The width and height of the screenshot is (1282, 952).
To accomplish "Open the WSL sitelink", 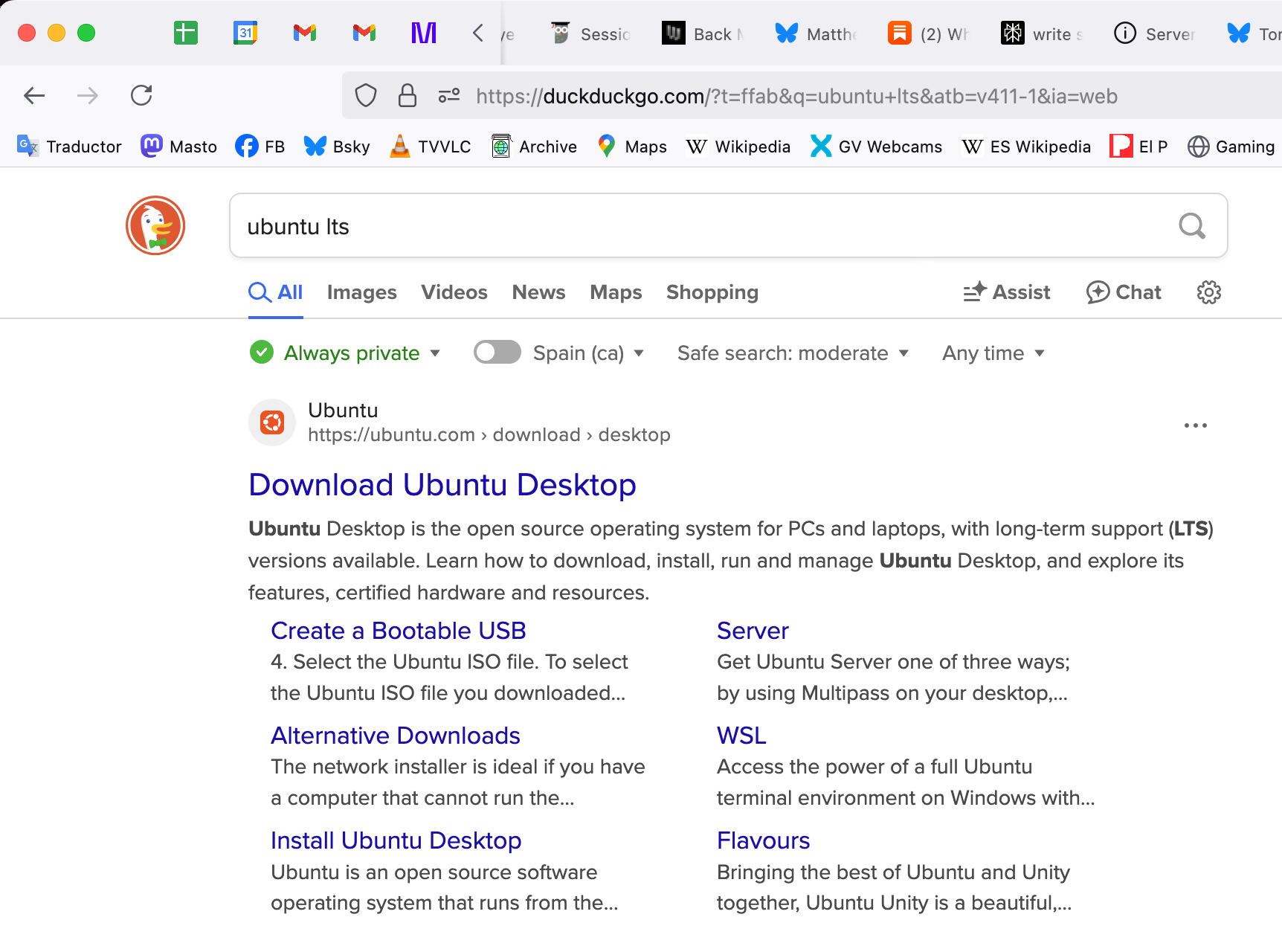I will click(741, 736).
